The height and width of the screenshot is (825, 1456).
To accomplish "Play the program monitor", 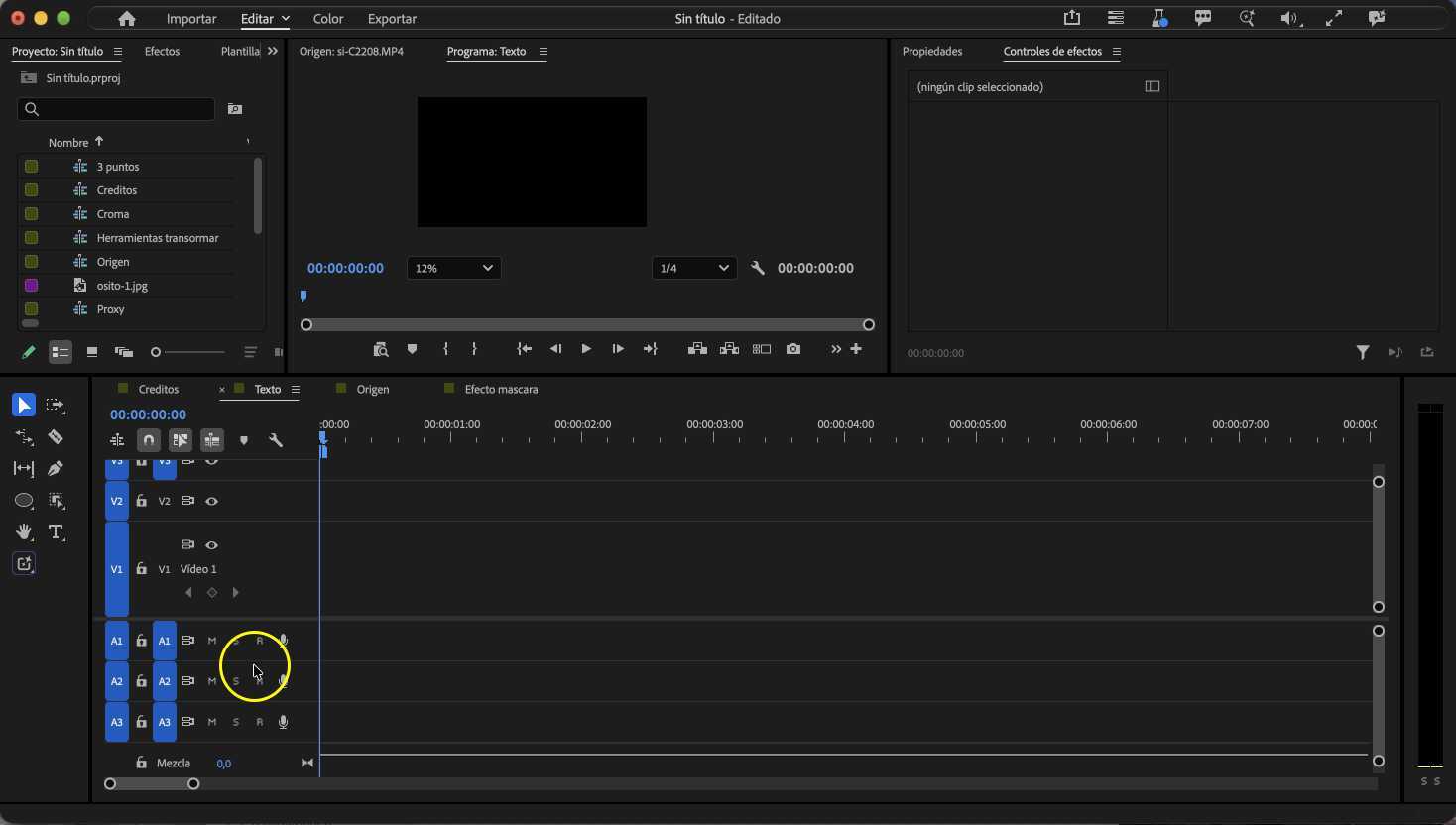I will pyautogui.click(x=586, y=349).
